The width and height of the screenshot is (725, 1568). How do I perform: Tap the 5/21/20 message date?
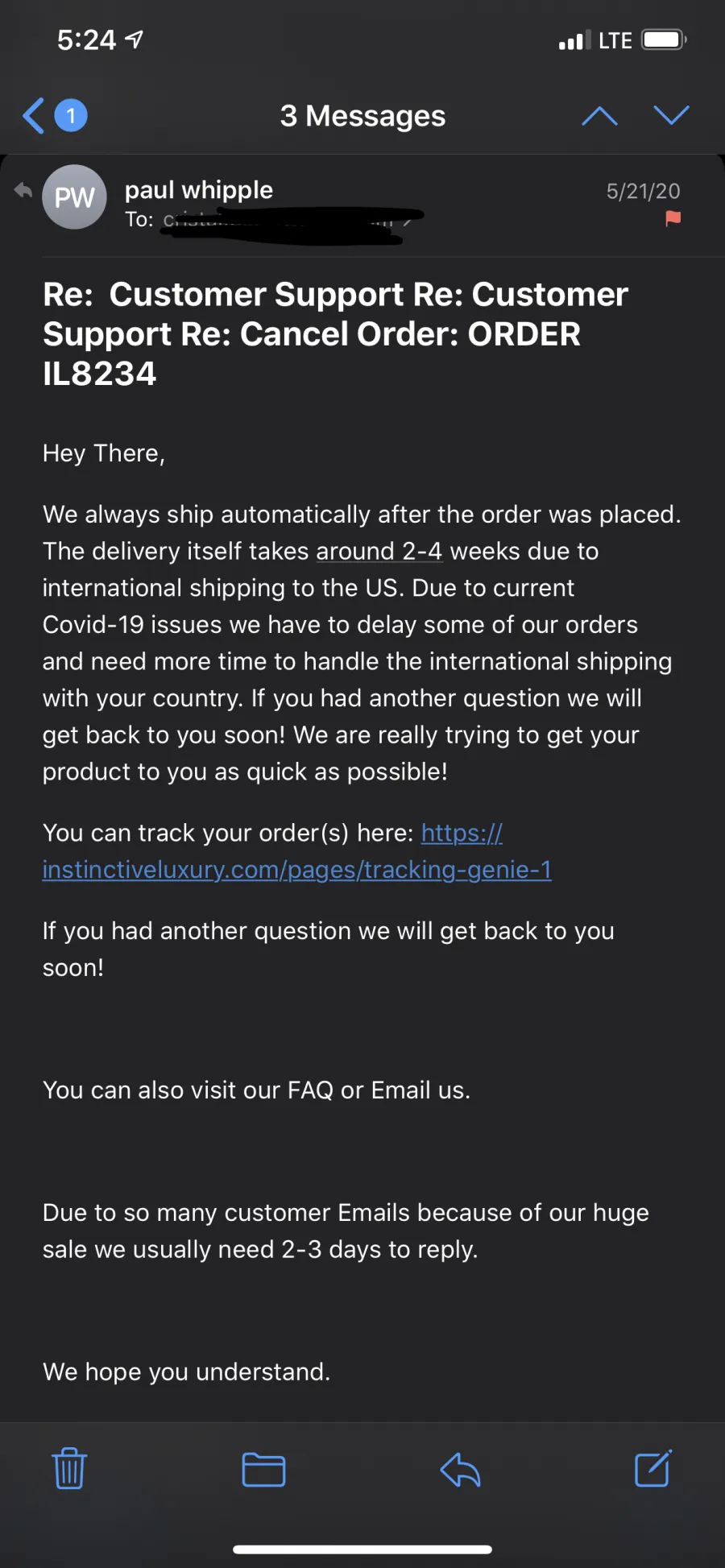pyautogui.click(x=643, y=191)
